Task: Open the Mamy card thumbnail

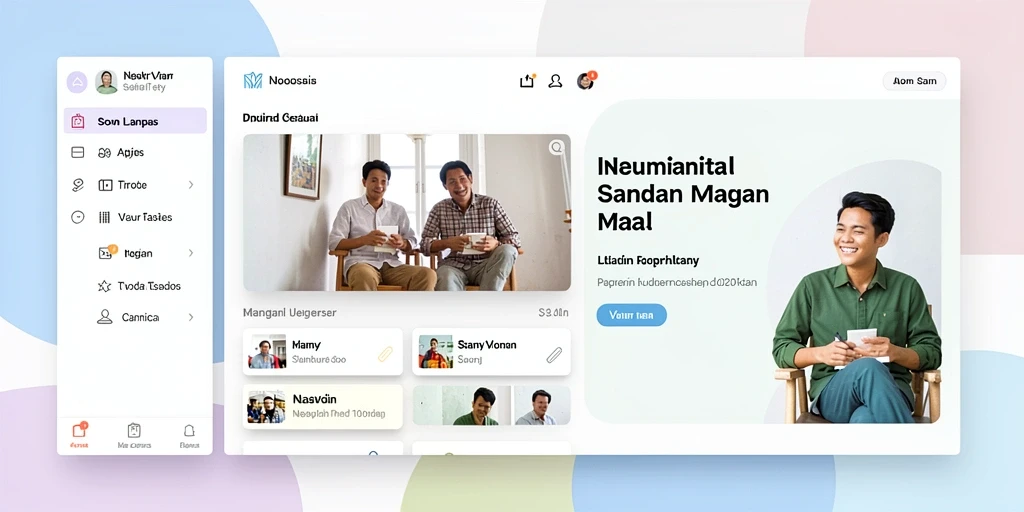Action: pyautogui.click(x=267, y=352)
